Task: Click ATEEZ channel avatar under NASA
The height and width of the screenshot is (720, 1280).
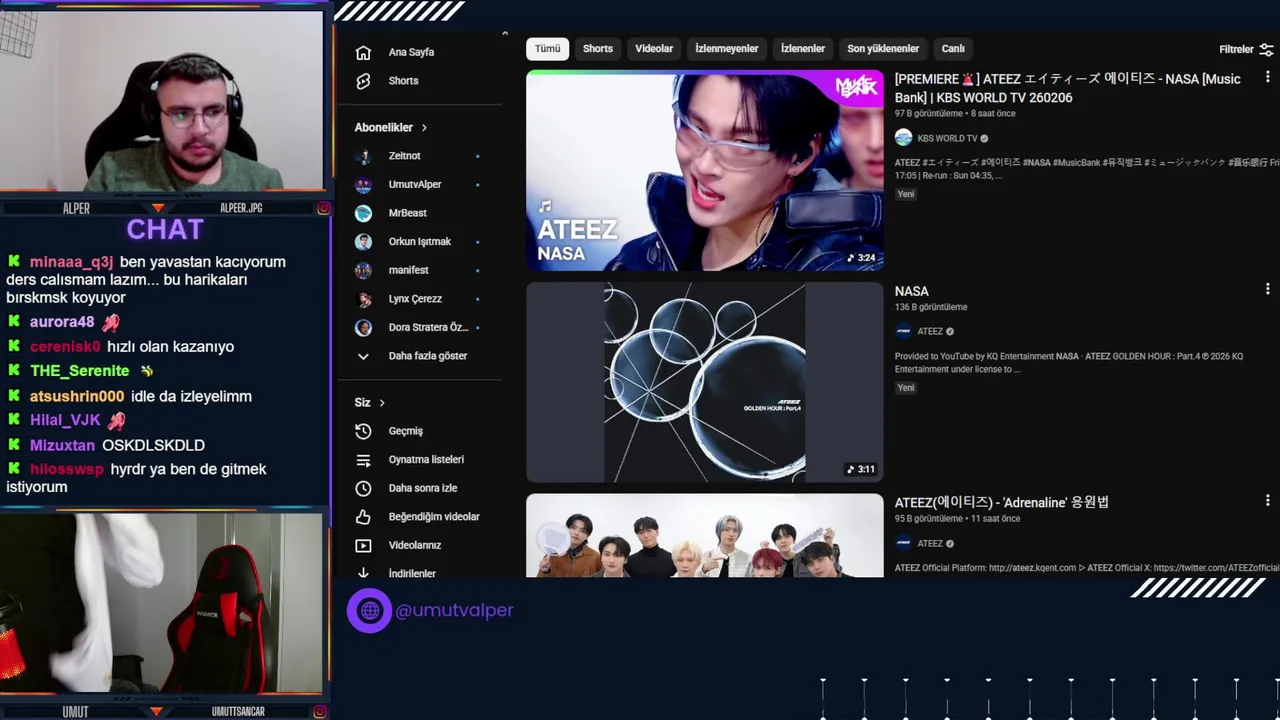Action: [x=903, y=331]
